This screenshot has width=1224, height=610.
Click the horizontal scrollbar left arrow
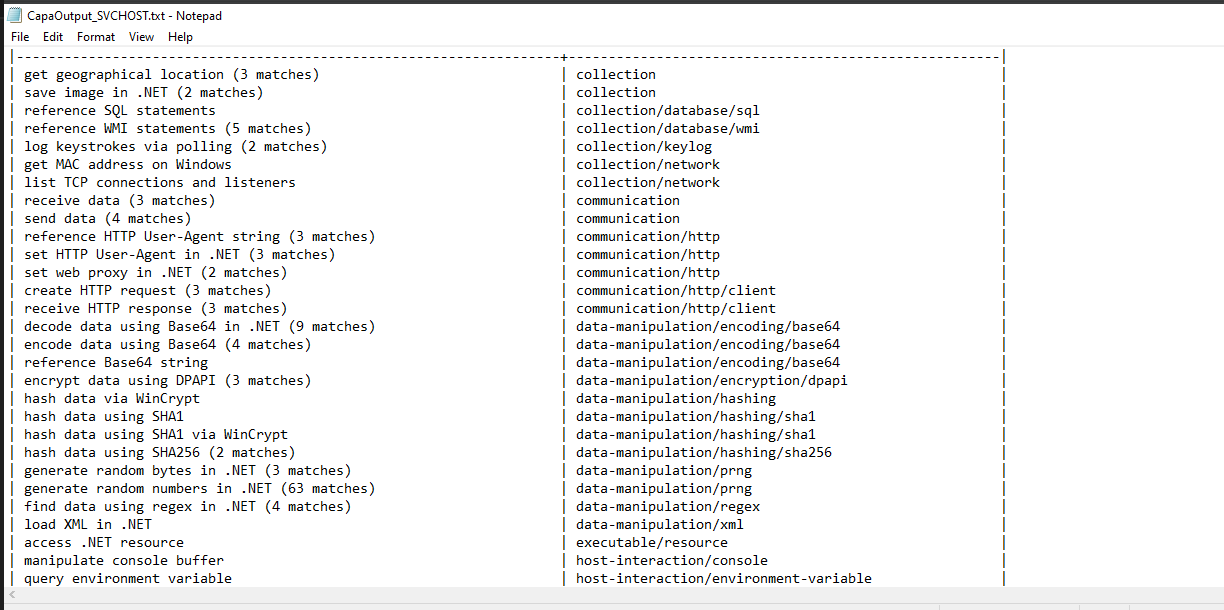[12, 595]
